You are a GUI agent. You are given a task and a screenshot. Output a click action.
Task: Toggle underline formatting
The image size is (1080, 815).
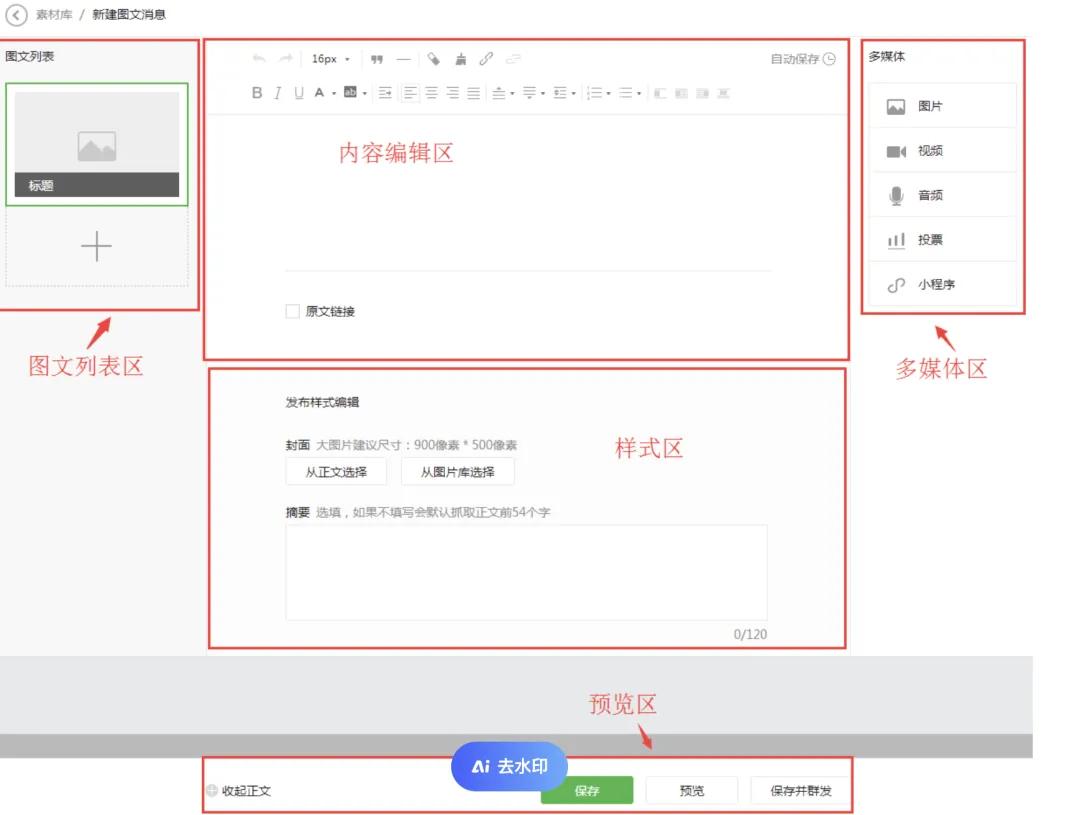click(x=299, y=93)
